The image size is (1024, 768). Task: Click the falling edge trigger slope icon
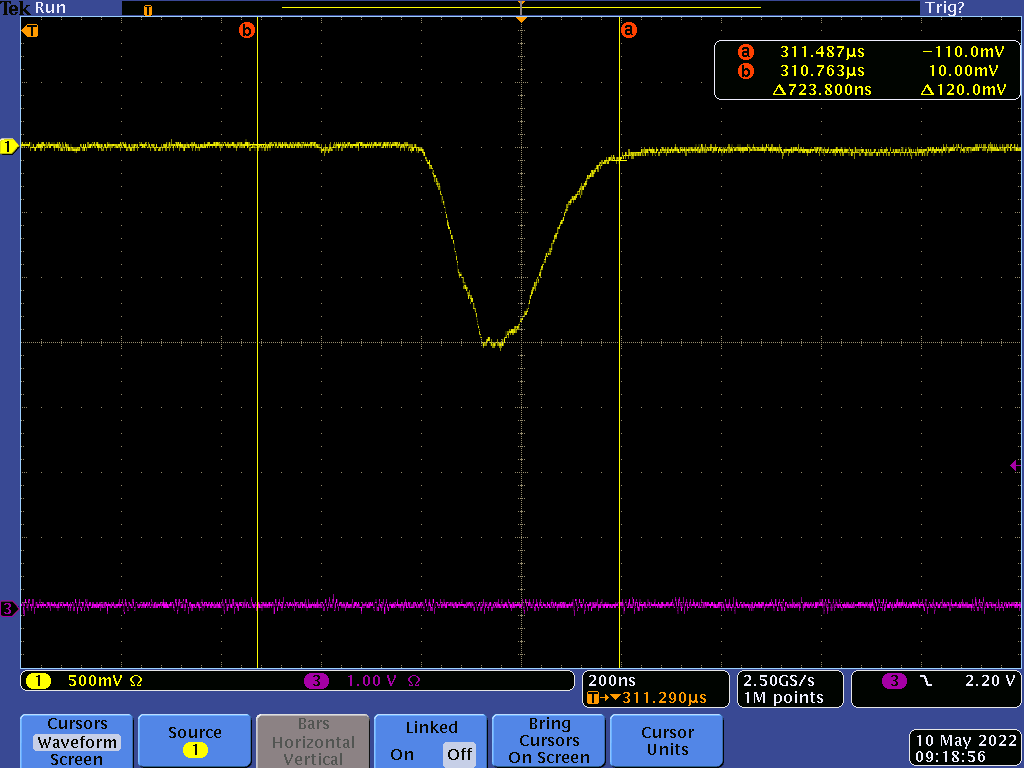(x=926, y=681)
